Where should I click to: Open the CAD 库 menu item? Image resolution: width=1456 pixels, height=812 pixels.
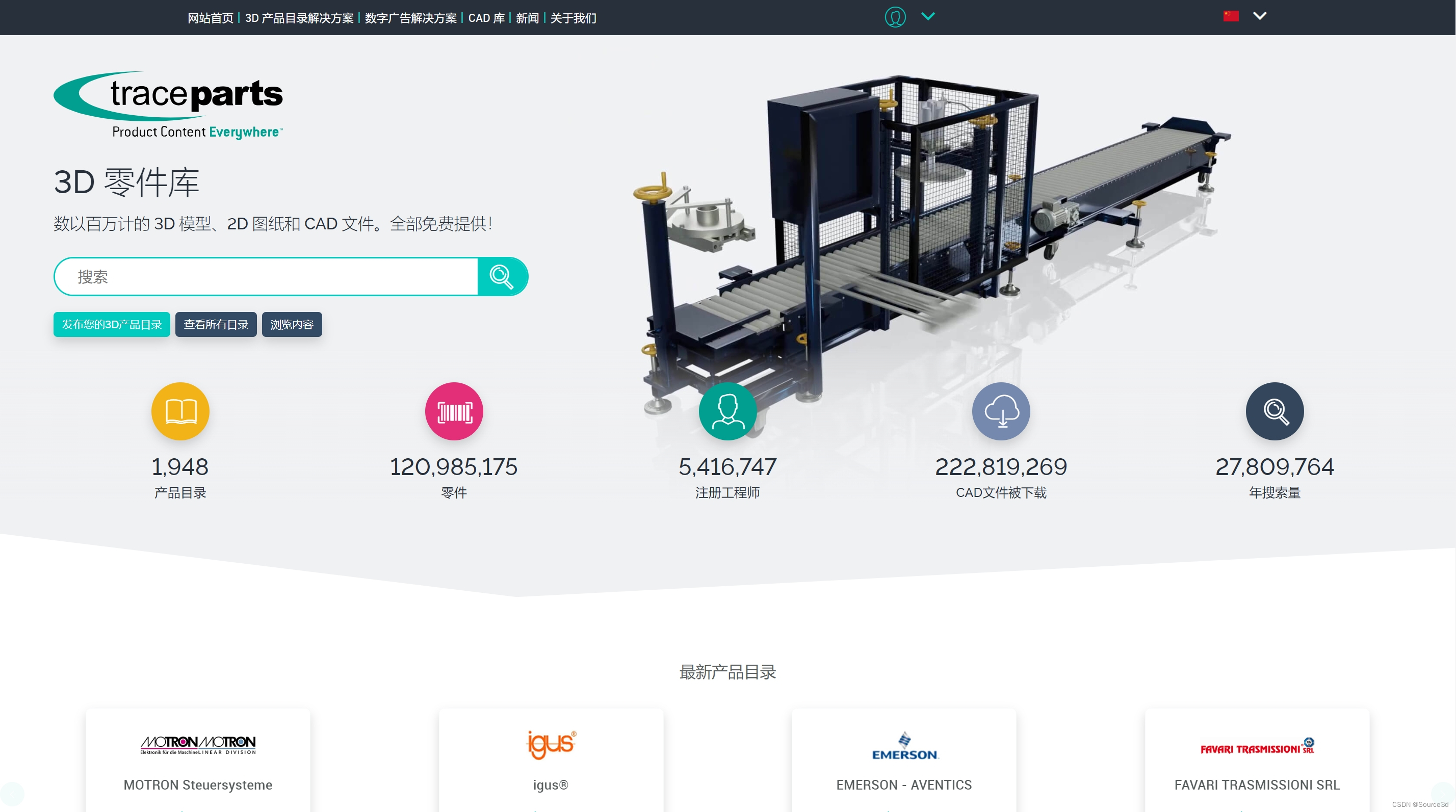tap(486, 18)
